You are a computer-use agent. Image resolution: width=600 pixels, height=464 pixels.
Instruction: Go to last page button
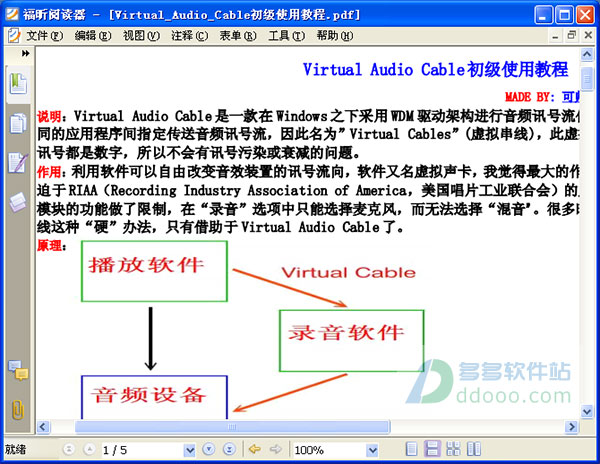coord(229,449)
